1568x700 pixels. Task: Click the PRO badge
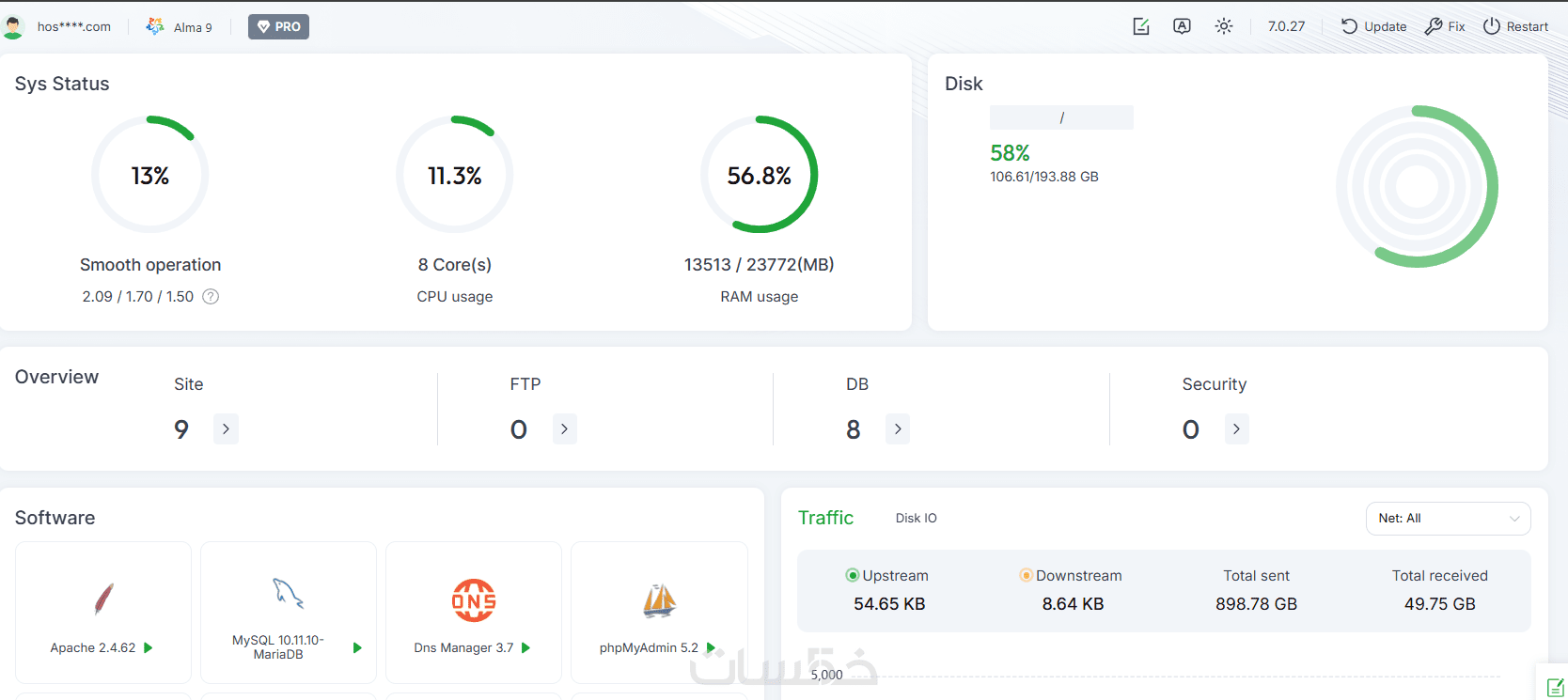coord(278,26)
